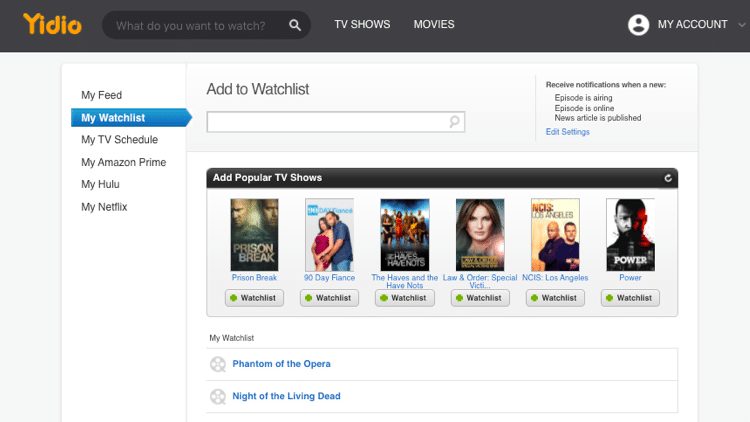Open The Haves and the Have Nots title link
This screenshot has width=750, height=422.
coord(405,281)
